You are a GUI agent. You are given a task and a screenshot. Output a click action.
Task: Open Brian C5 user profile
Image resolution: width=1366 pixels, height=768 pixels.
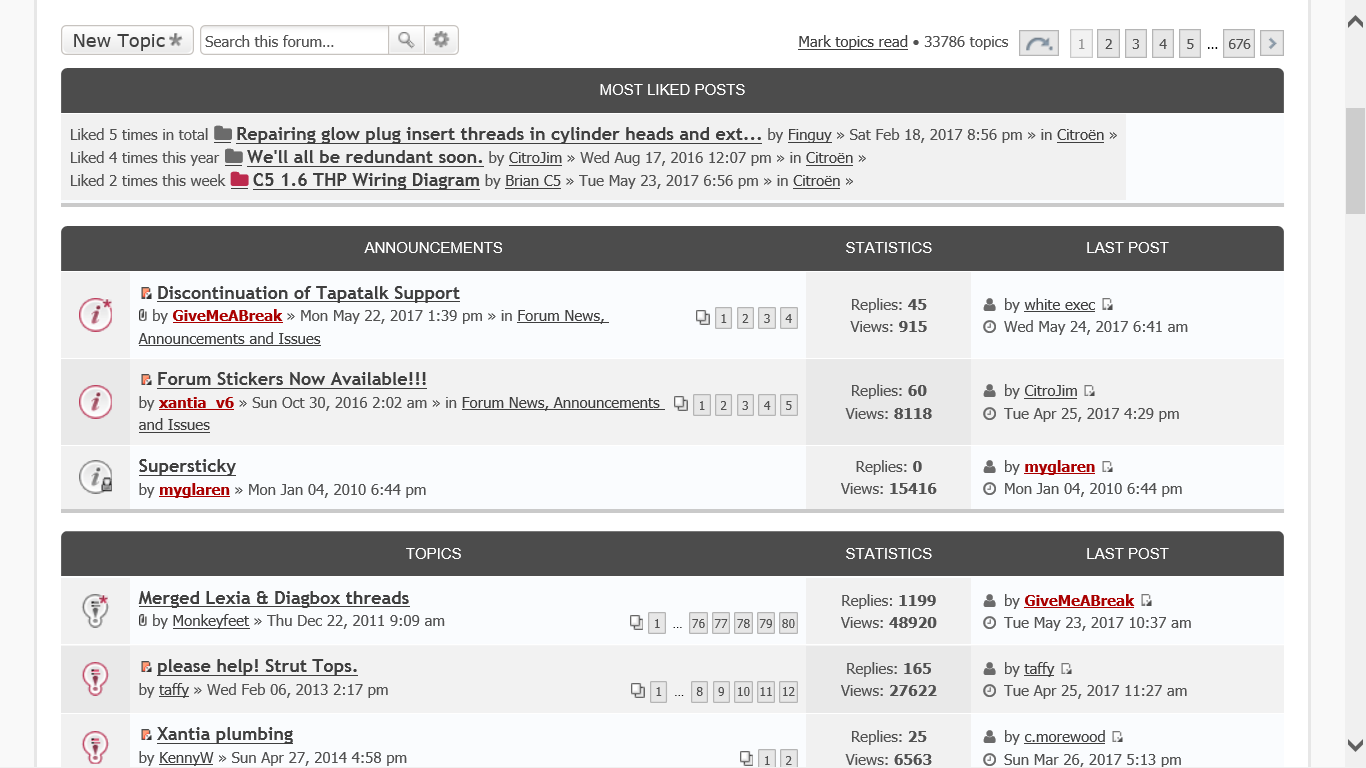tap(533, 181)
